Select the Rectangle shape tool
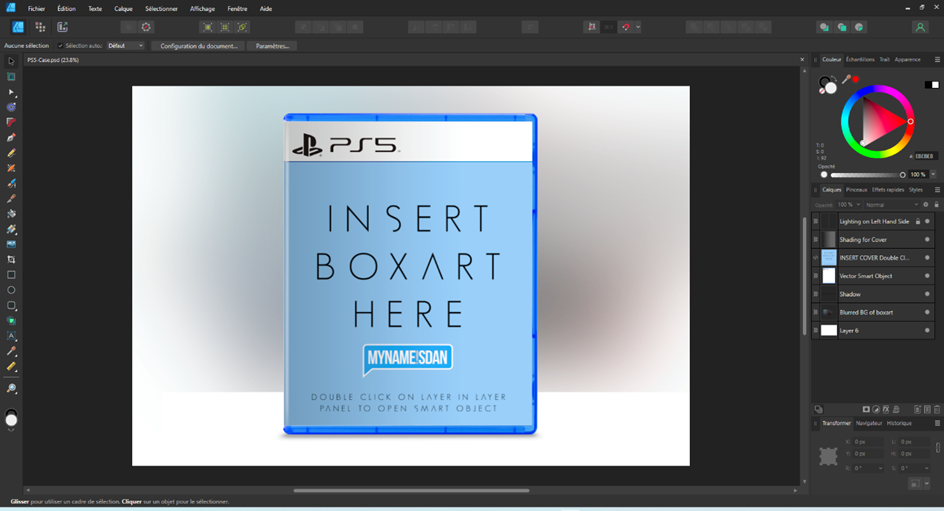The height and width of the screenshot is (511, 944). [11, 275]
